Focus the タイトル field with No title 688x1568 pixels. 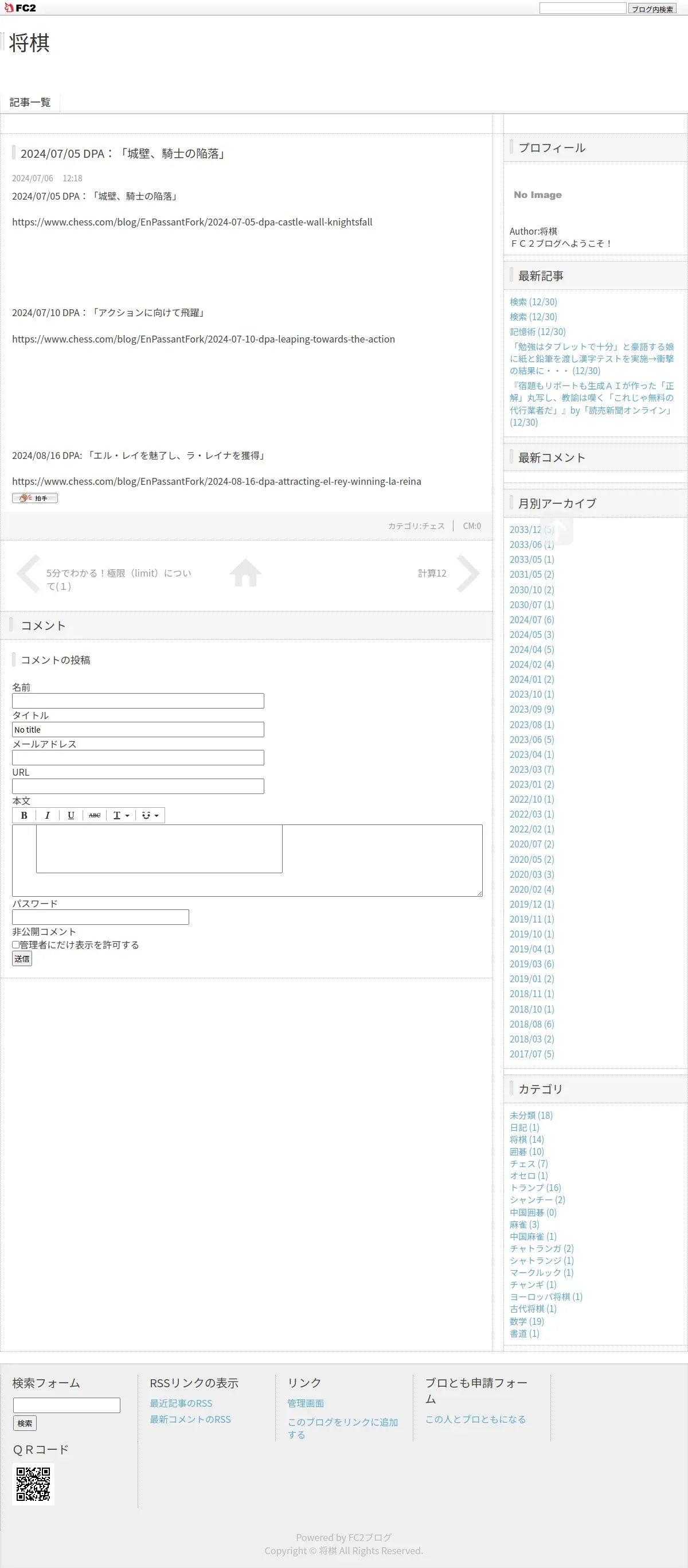point(138,729)
